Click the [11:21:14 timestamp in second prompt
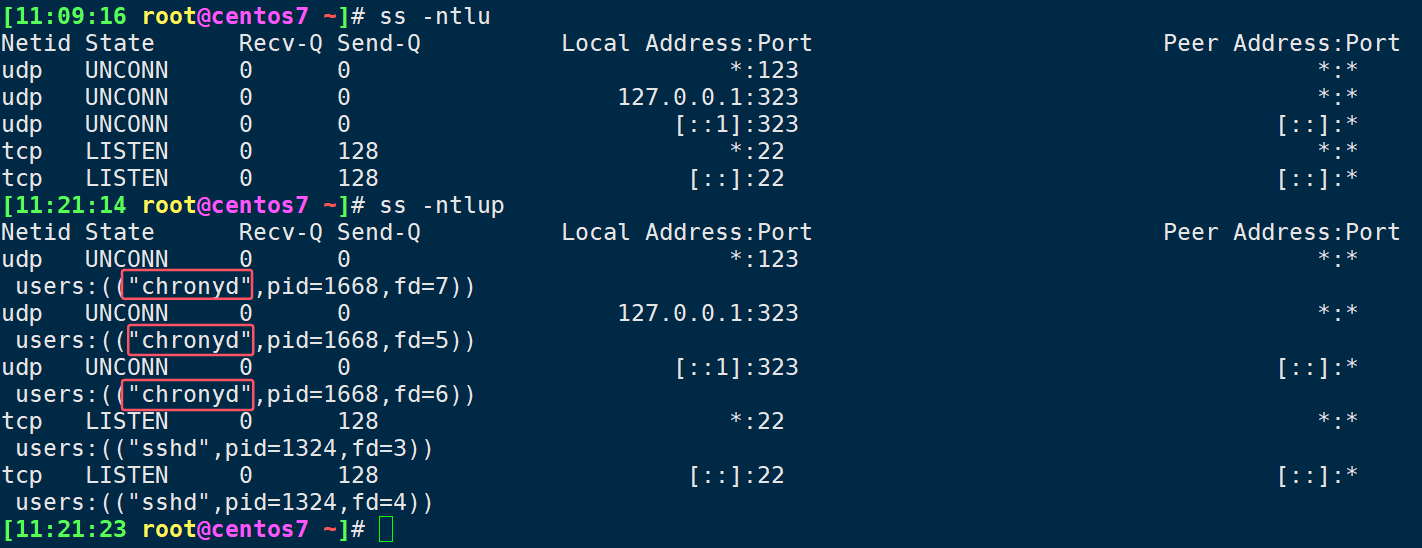 tap(65, 205)
